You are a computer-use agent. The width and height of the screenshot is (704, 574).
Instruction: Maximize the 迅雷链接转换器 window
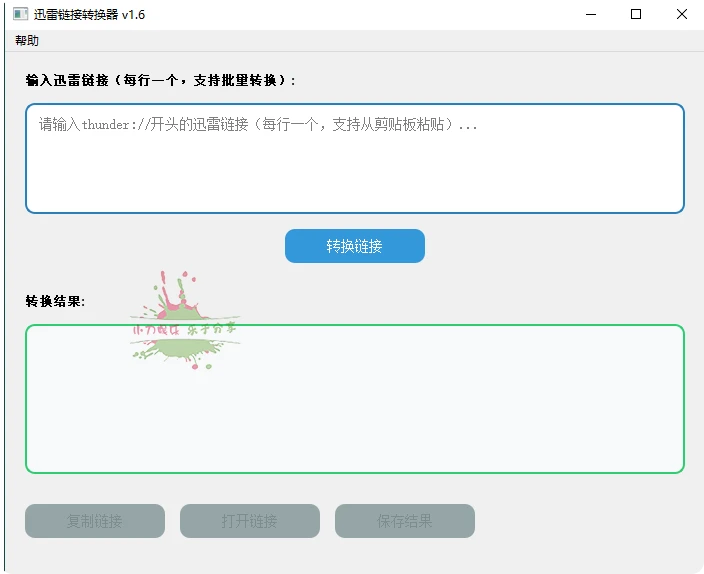pos(636,14)
